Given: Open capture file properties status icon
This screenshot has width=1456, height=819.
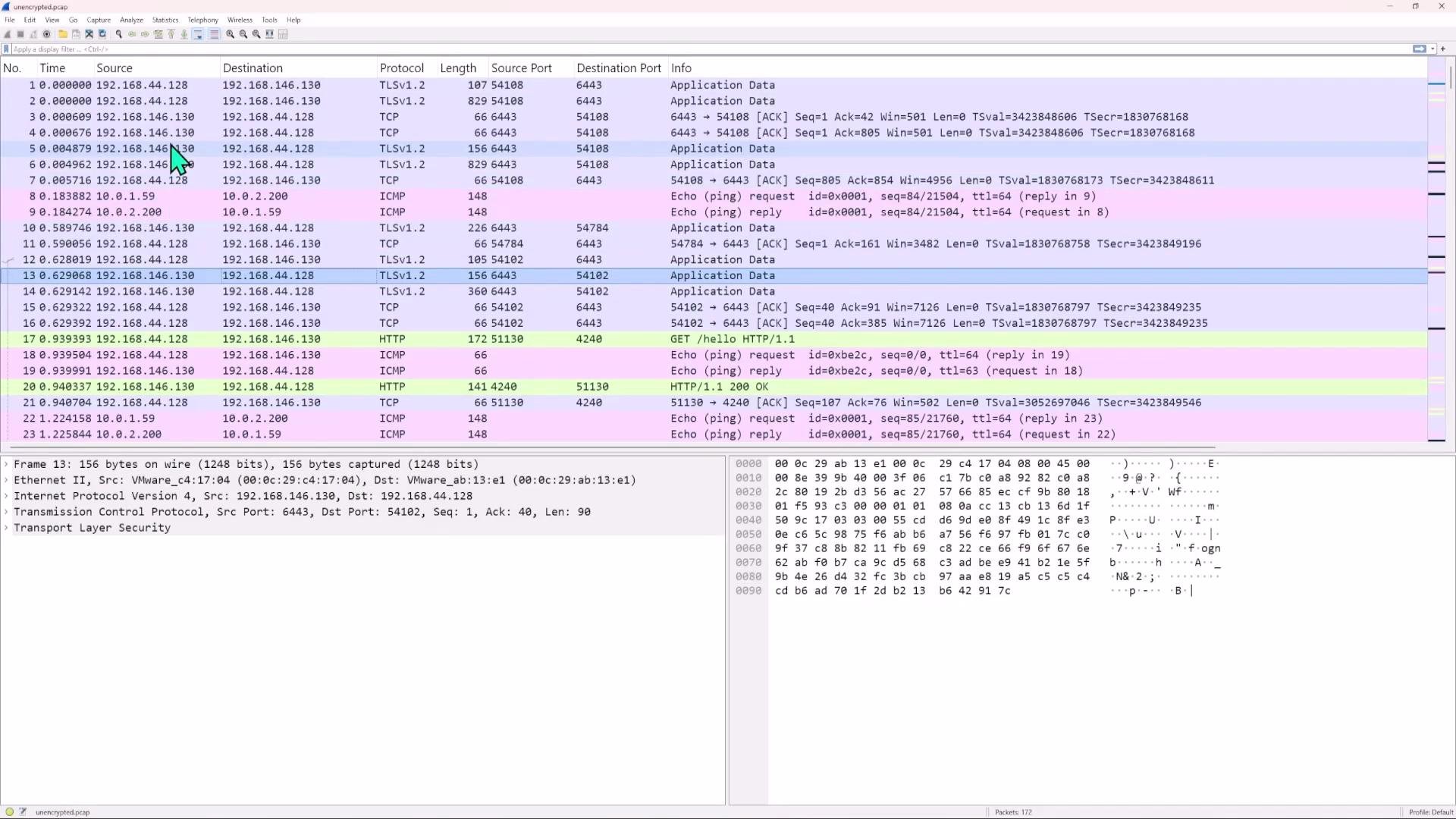Looking at the screenshot, I should 23,811.
